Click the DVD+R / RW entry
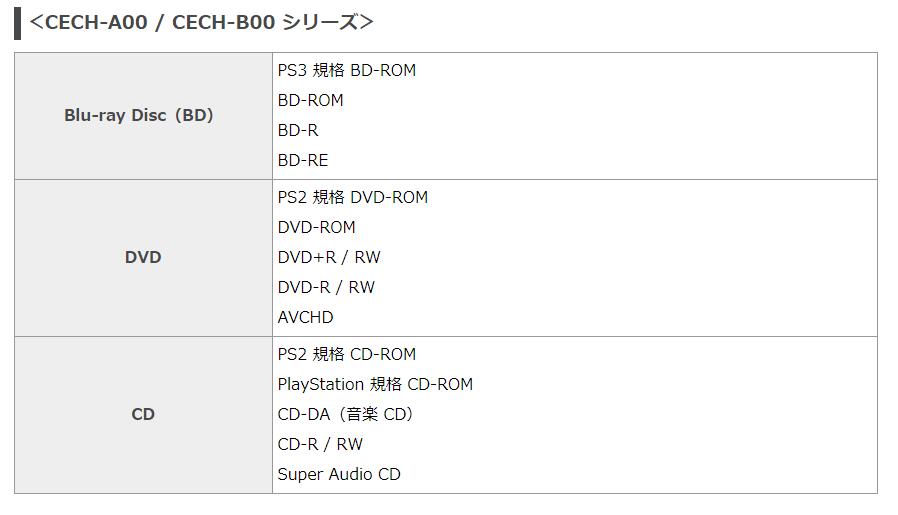 [329, 257]
